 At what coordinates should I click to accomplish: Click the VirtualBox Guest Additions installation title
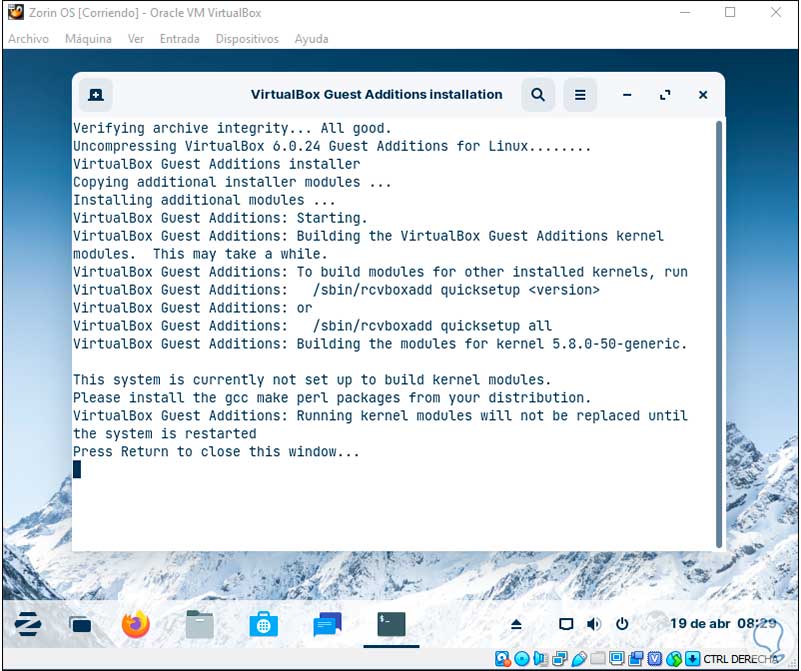click(376, 94)
